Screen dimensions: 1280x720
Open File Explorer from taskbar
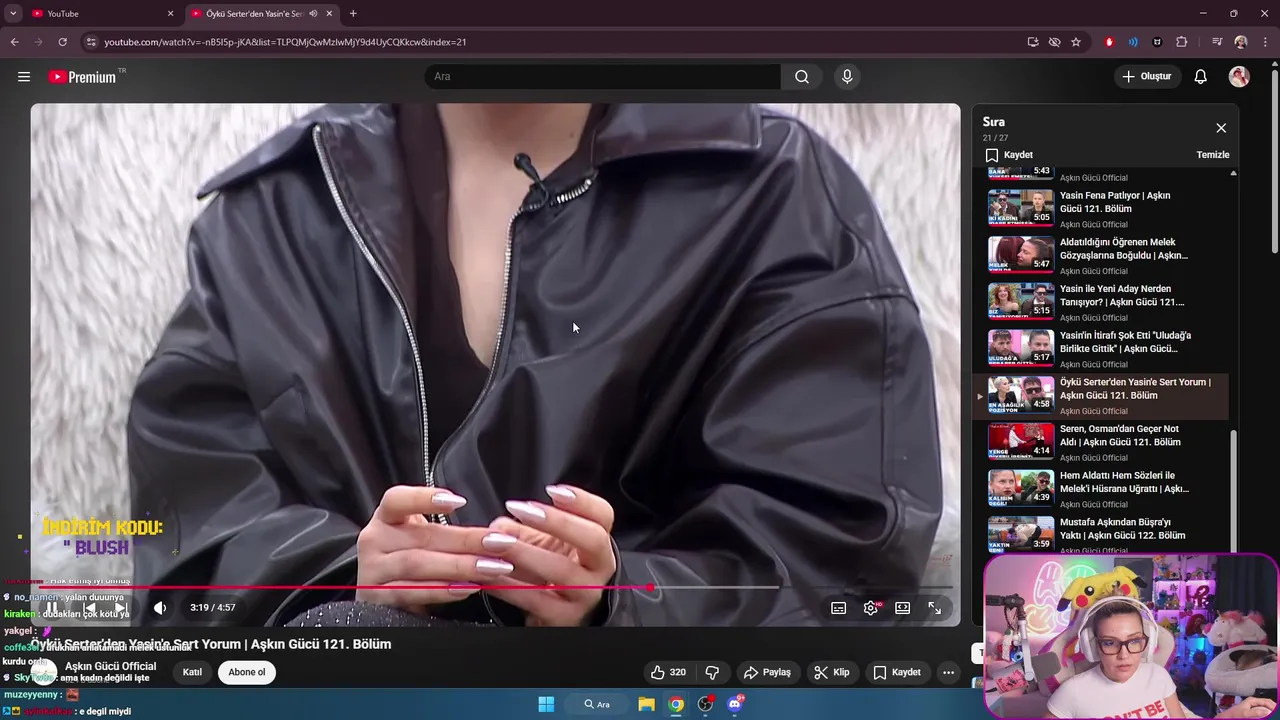(x=646, y=704)
